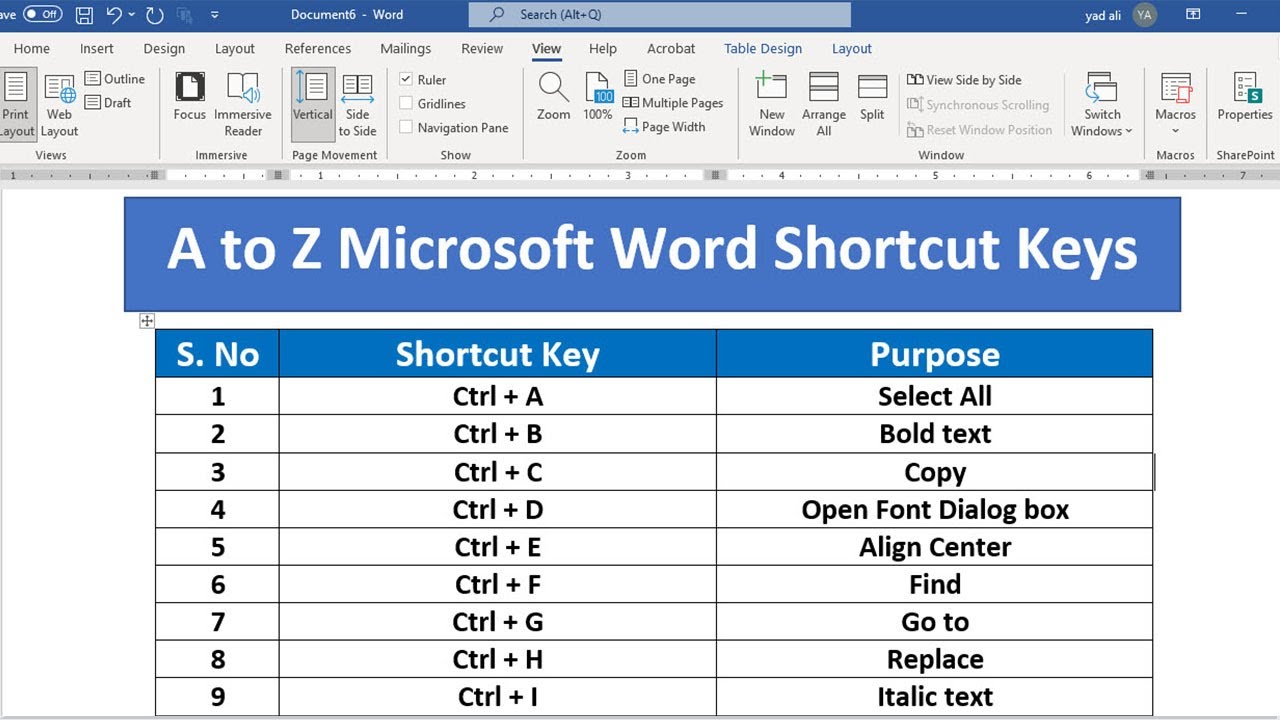This screenshot has height=720, width=1280.
Task: Switch to Print Layout view
Action: (x=16, y=106)
